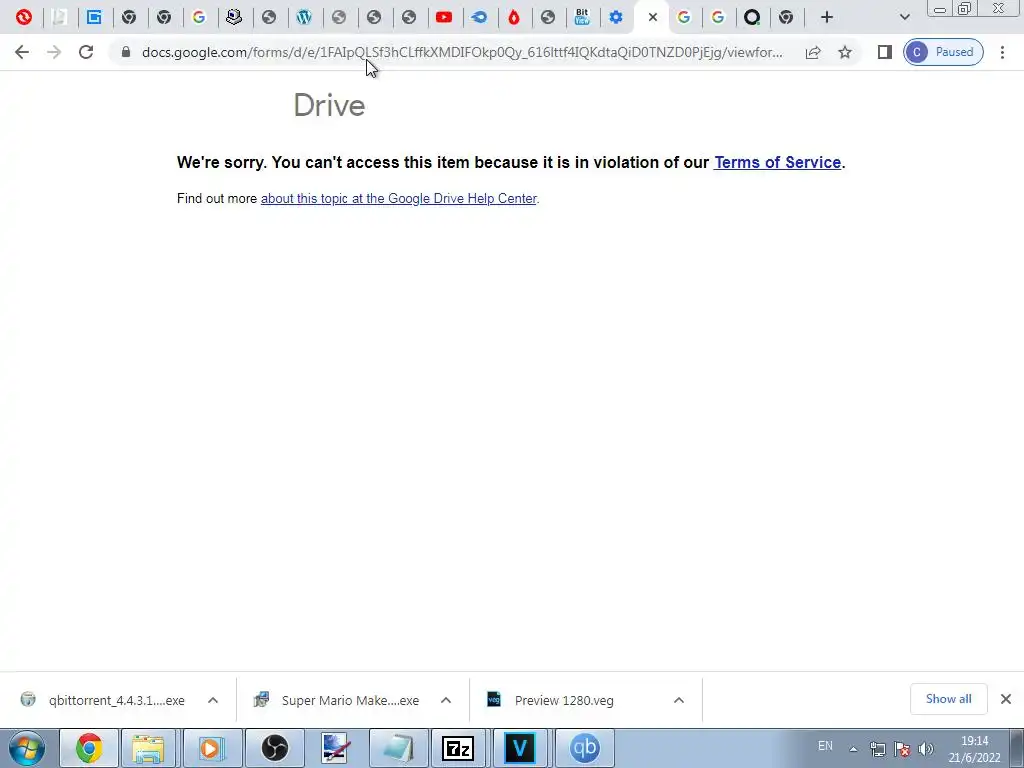
Task: Switch to the blue square icon tab
Action: point(94,18)
